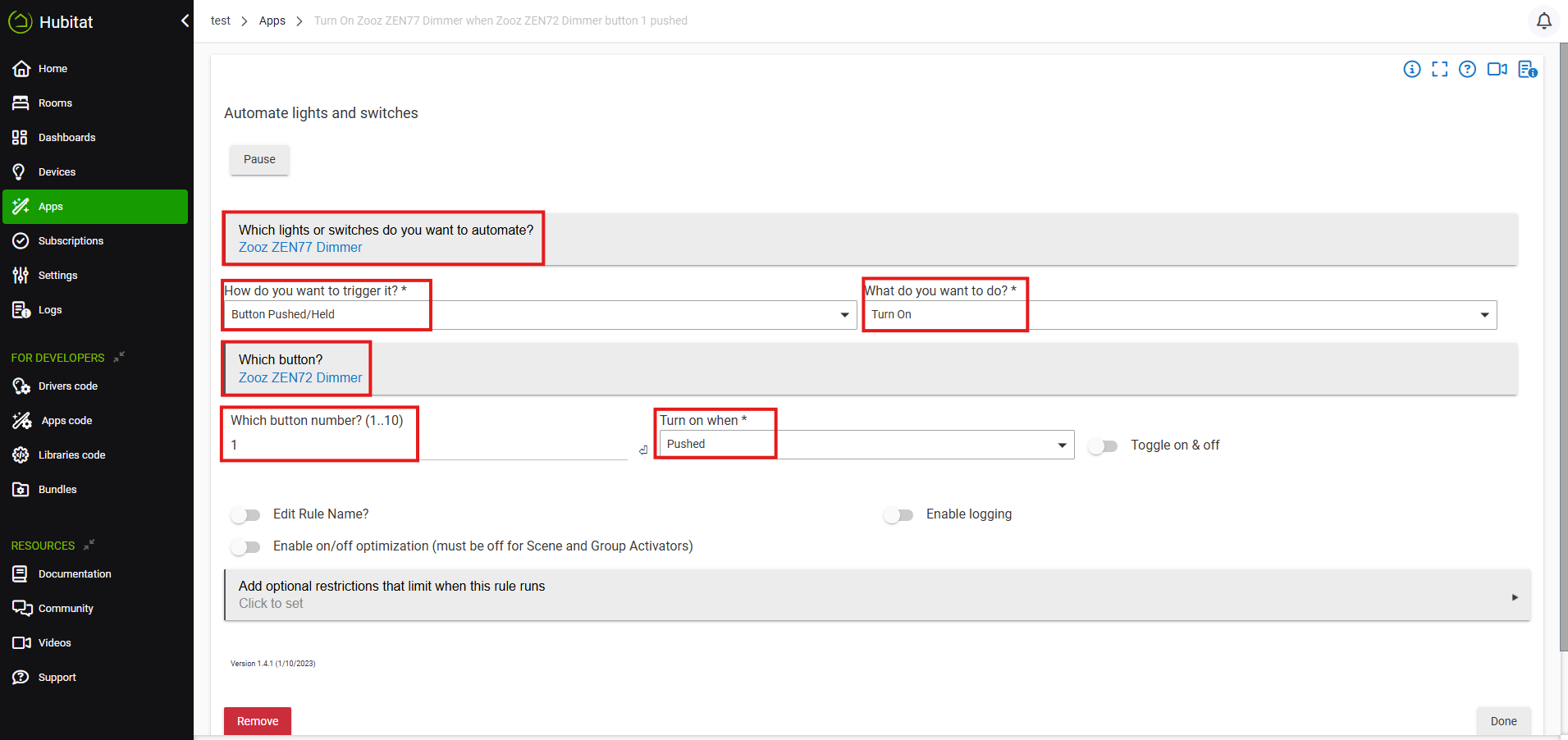Go to Apps in the sidebar
Screen dimensions: 1568x740
[x=95, y=207]
